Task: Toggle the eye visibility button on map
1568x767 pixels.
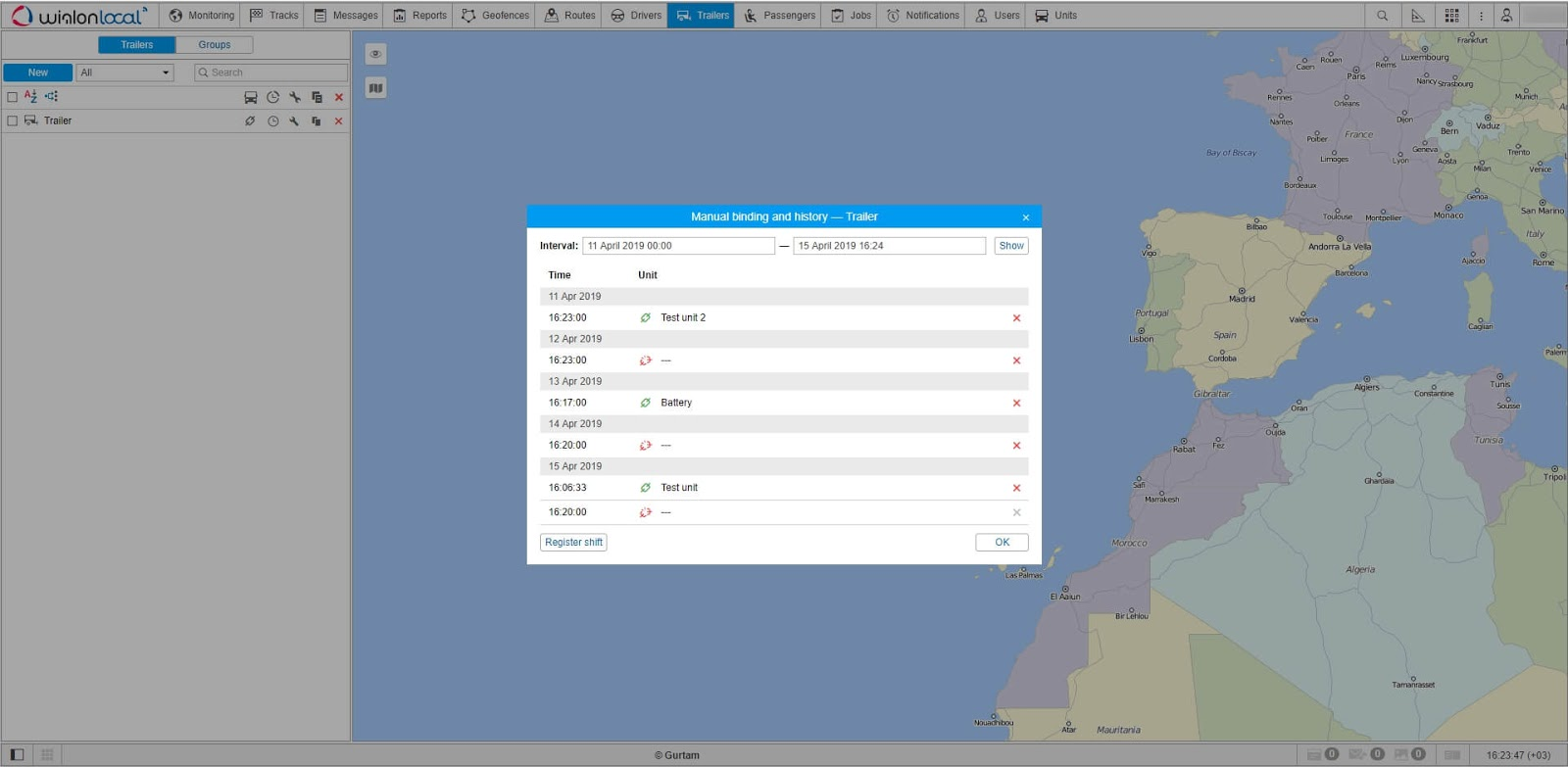Action: [375, 54]
